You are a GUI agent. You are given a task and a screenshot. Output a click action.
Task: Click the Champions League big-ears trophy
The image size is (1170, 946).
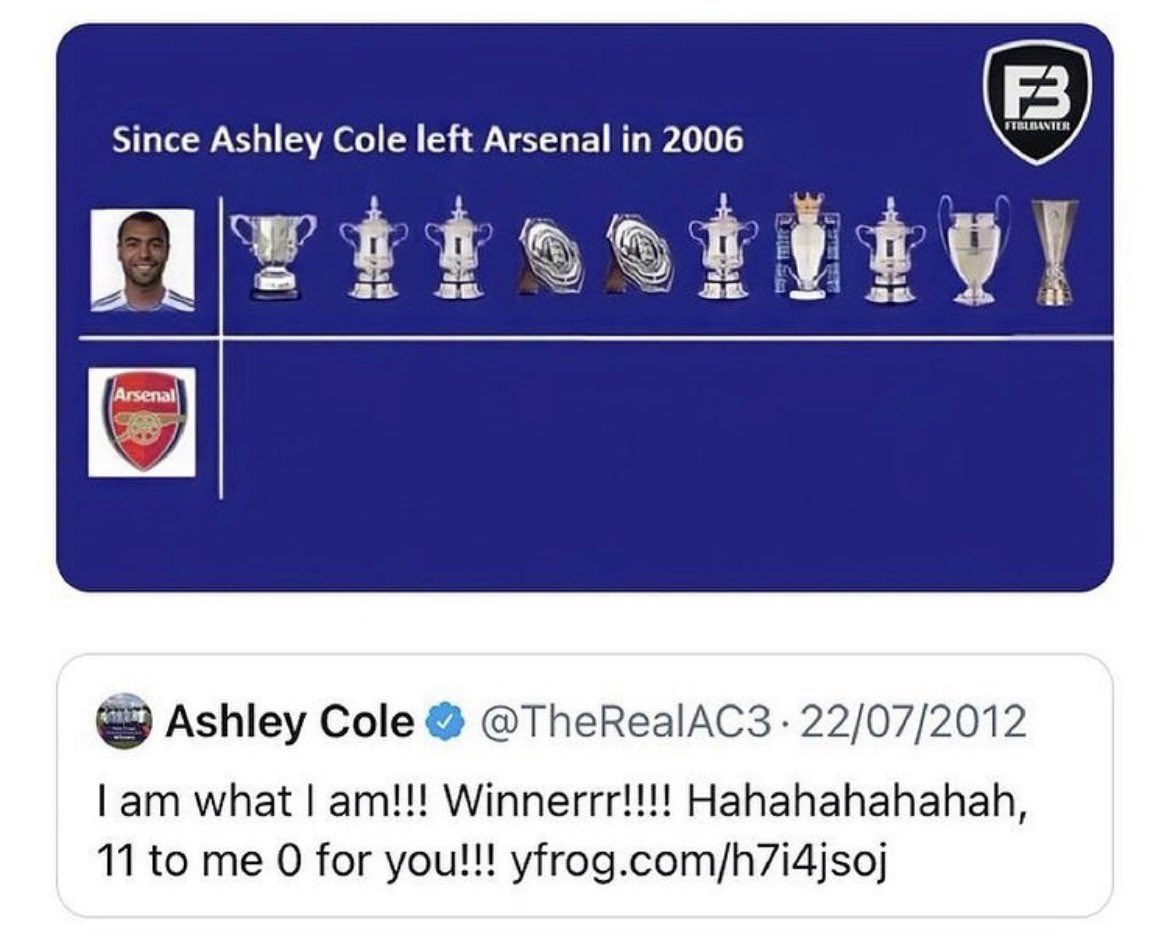(x=975, y=249)
